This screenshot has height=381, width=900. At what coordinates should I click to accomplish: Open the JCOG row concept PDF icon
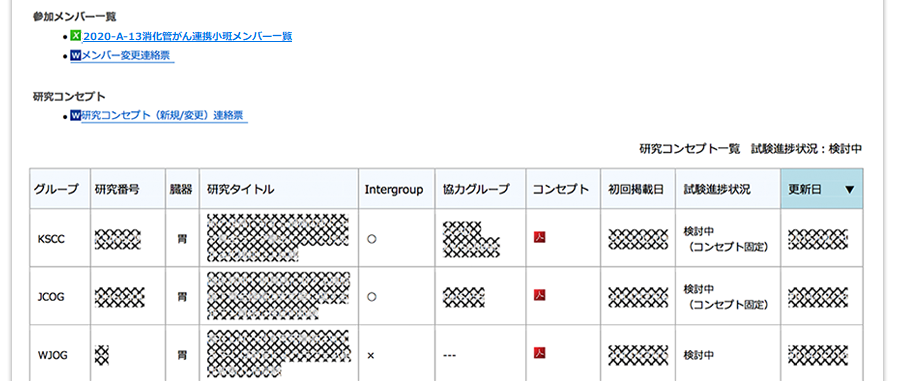click(x=539, y=295)
